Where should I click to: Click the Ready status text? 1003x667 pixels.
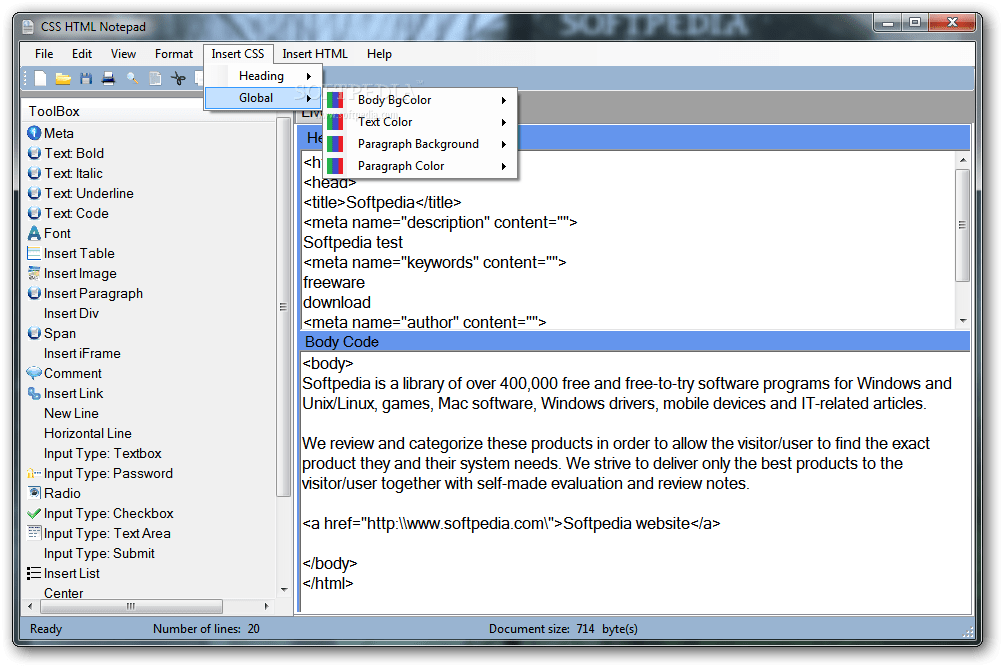click(46, 629)
